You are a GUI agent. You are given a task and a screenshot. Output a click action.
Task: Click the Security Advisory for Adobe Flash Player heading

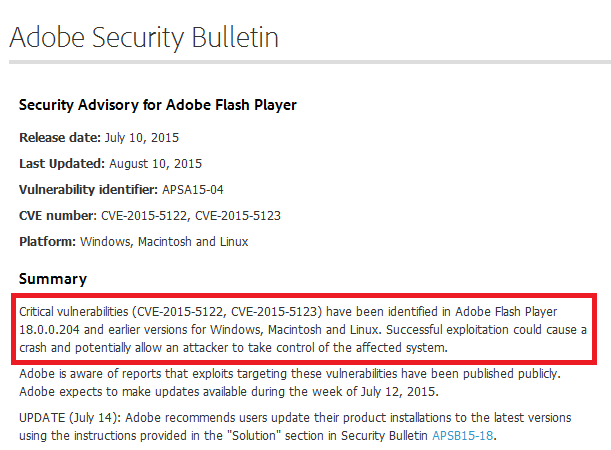tap(158, 105)
